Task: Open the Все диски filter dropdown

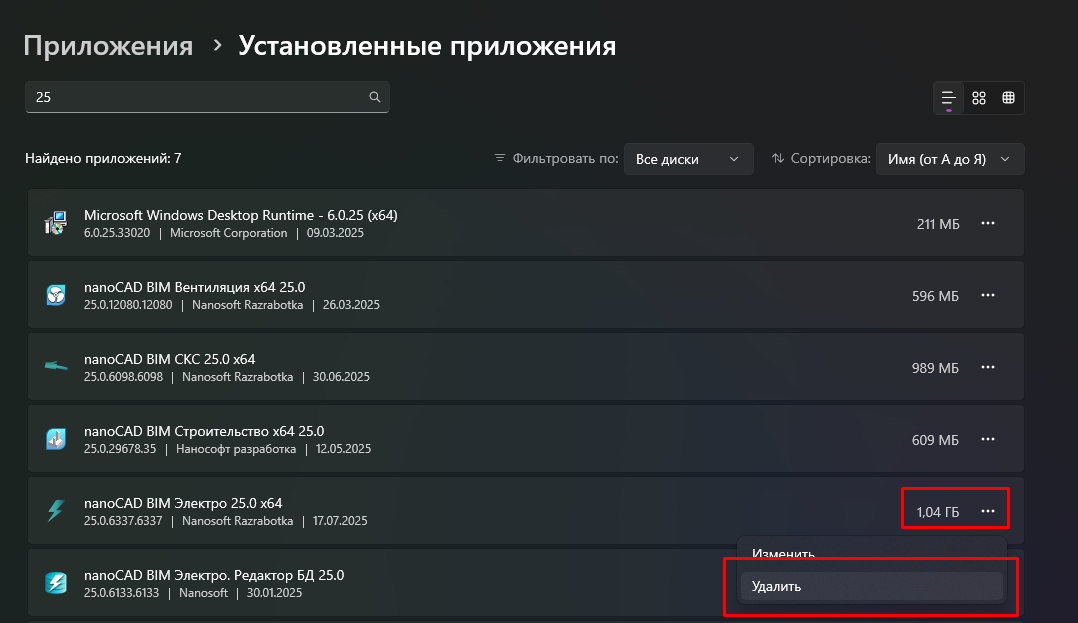Action: pyautogui.click(x=688, y=159)
